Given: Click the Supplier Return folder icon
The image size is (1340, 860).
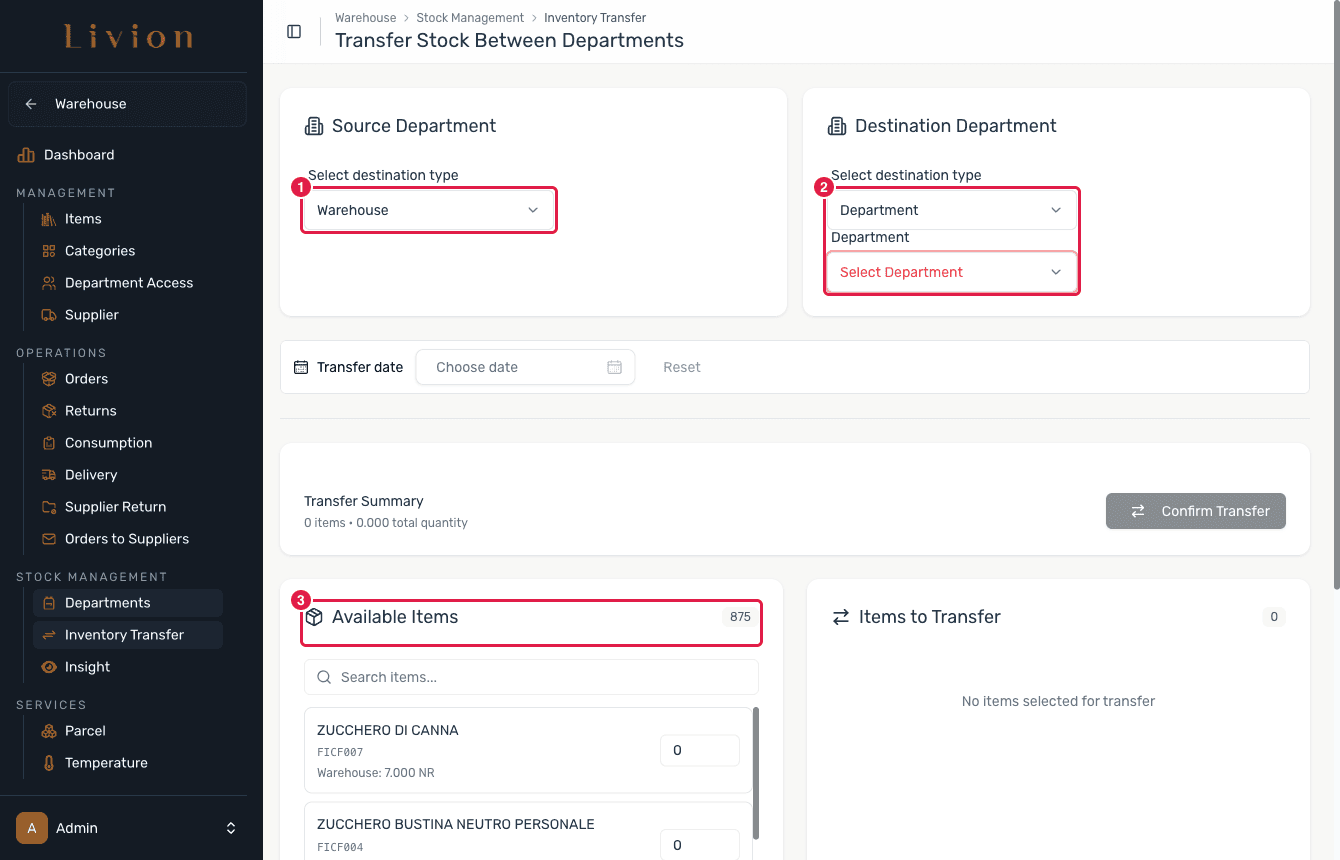Looking at the screenshot, I should (x=48, y=507).
